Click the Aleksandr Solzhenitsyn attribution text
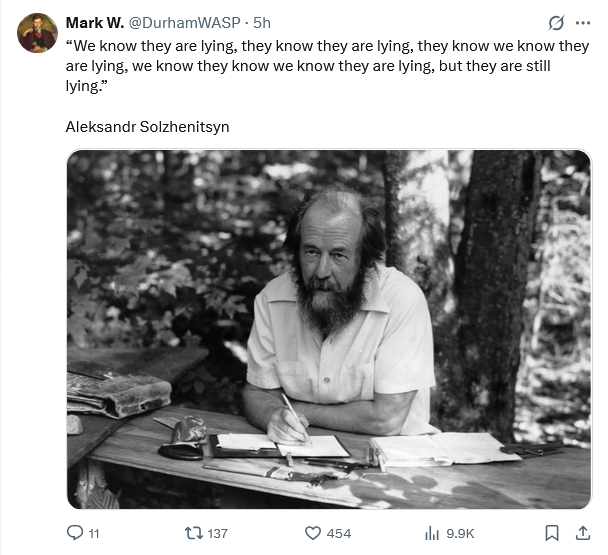The height and width of the screenshot is (555, 608). pyautogui.click(x=147, y=127)
